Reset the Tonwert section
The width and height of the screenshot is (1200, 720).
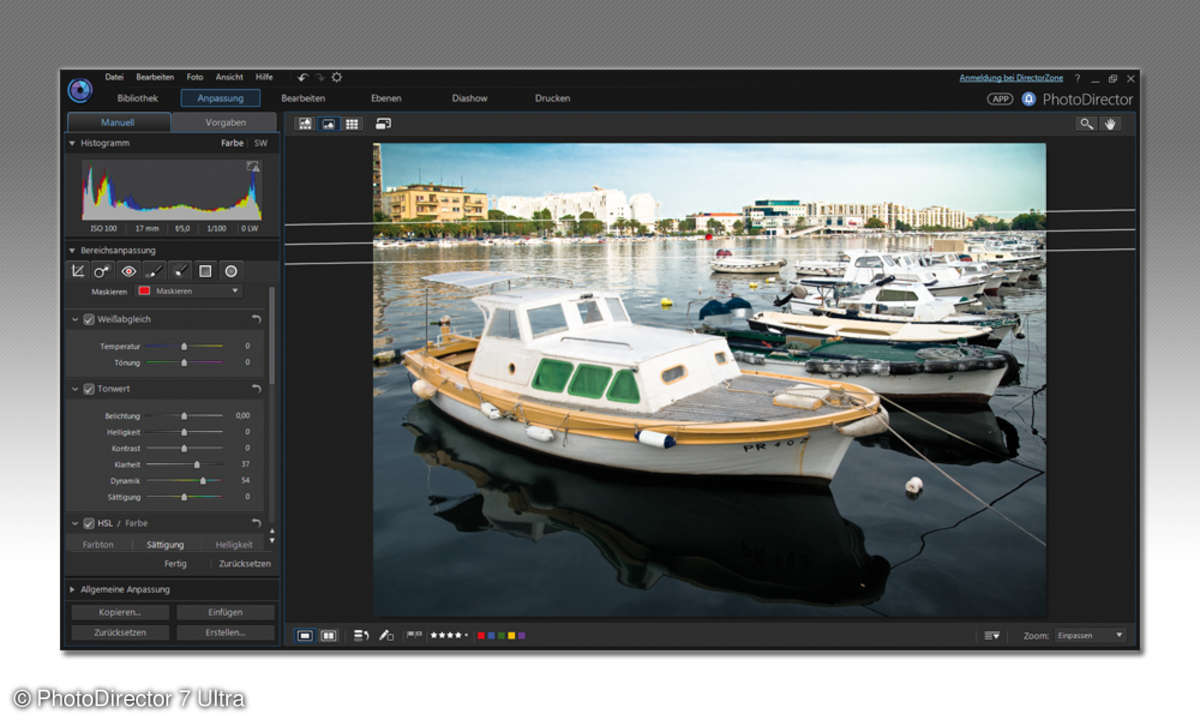[x=256, y=388]
